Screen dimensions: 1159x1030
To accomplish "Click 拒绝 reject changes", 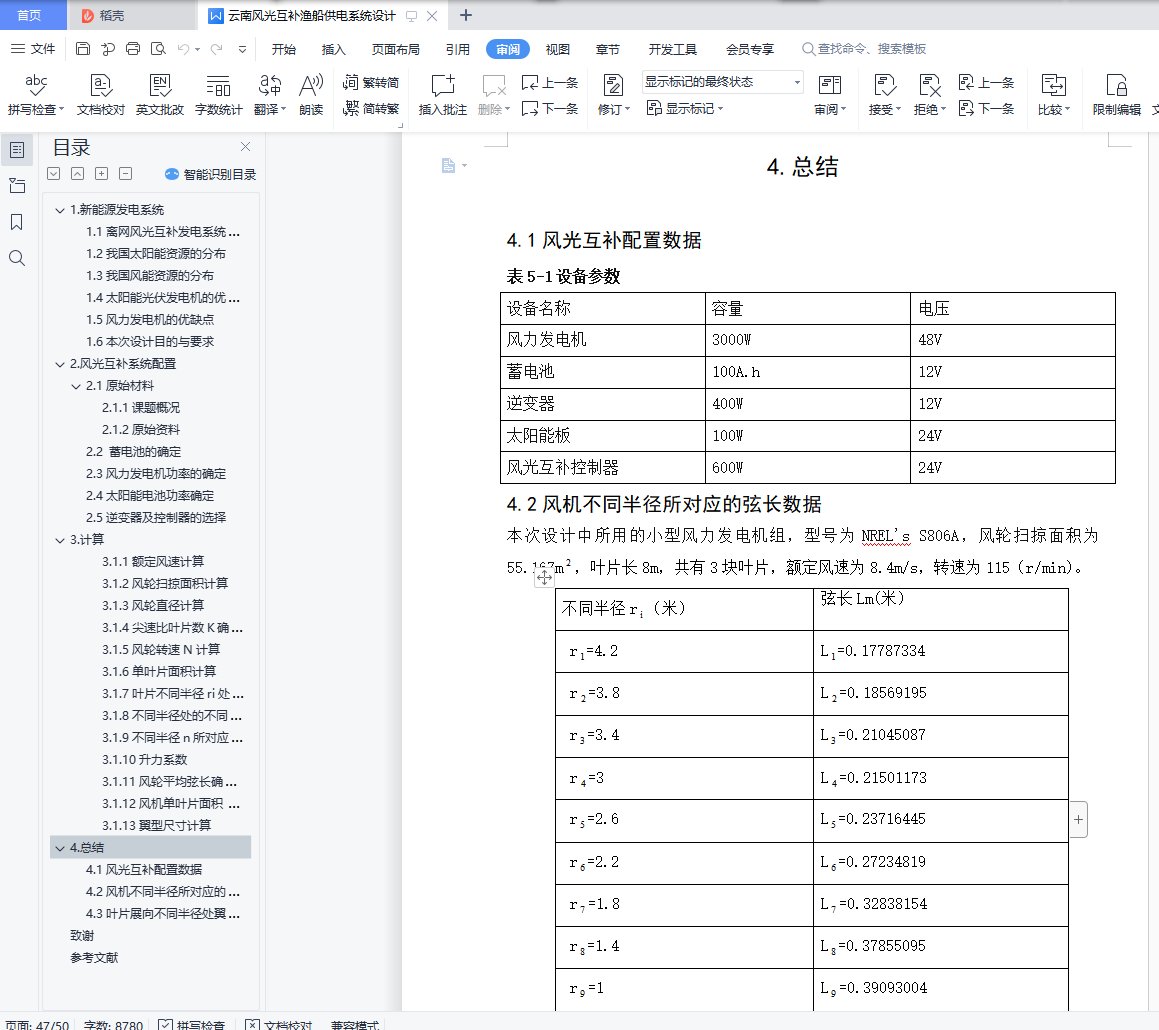I will click(929, 95).
